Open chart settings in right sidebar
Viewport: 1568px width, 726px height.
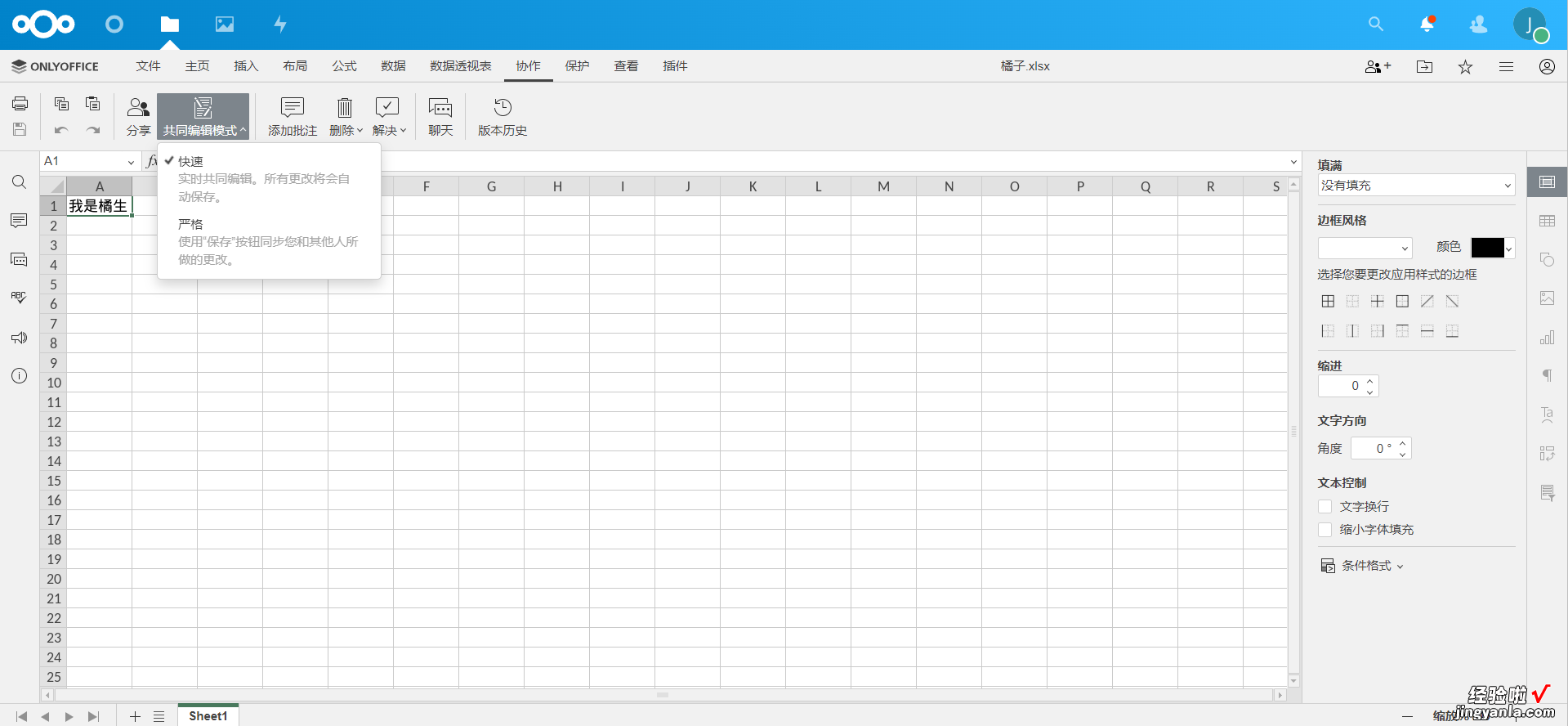1547,337
